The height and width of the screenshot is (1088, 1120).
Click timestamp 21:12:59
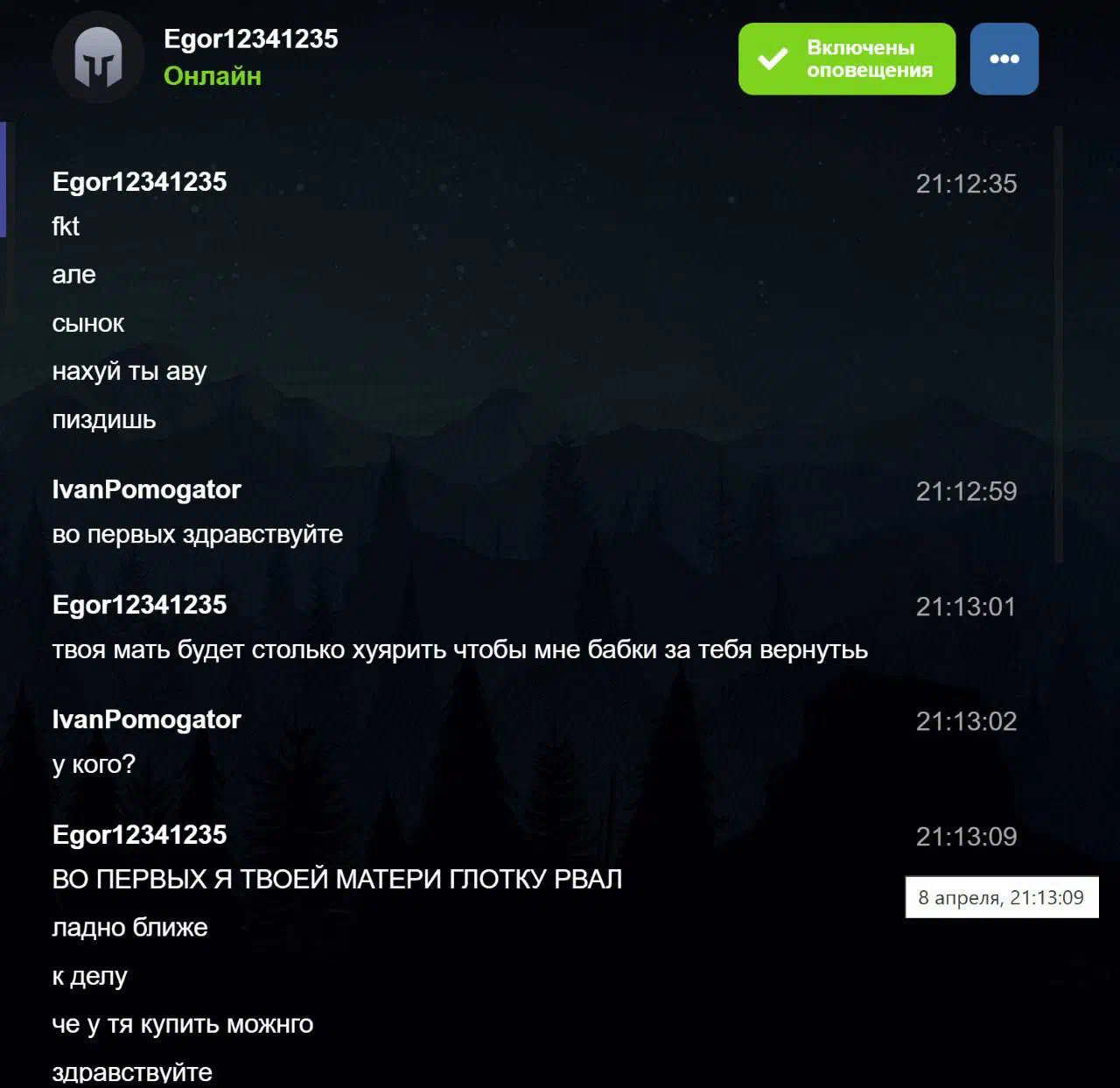point(966,491)
